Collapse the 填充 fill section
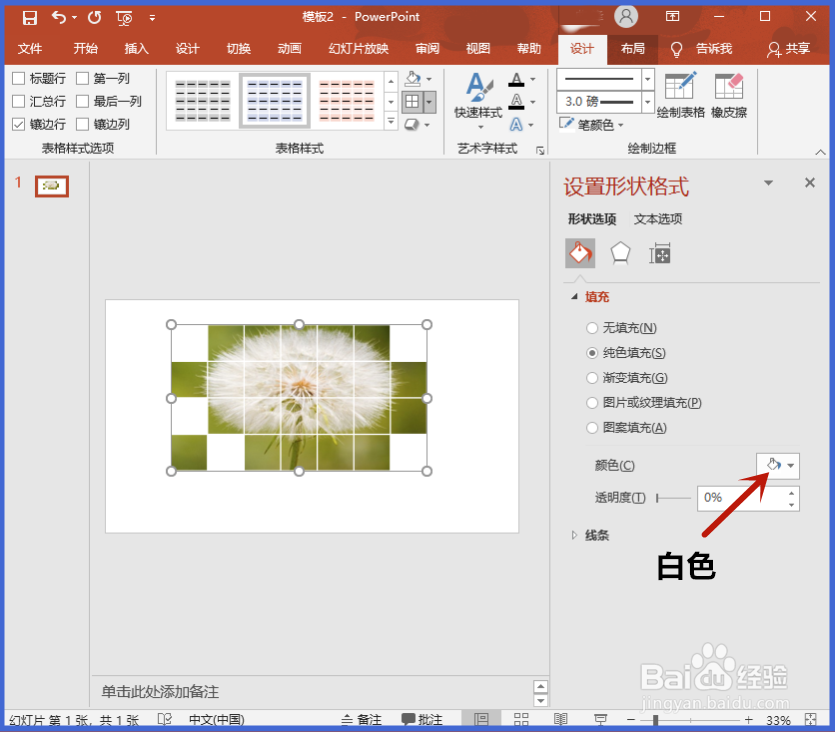This screenshot has width=835, height=732. point(572,296)
